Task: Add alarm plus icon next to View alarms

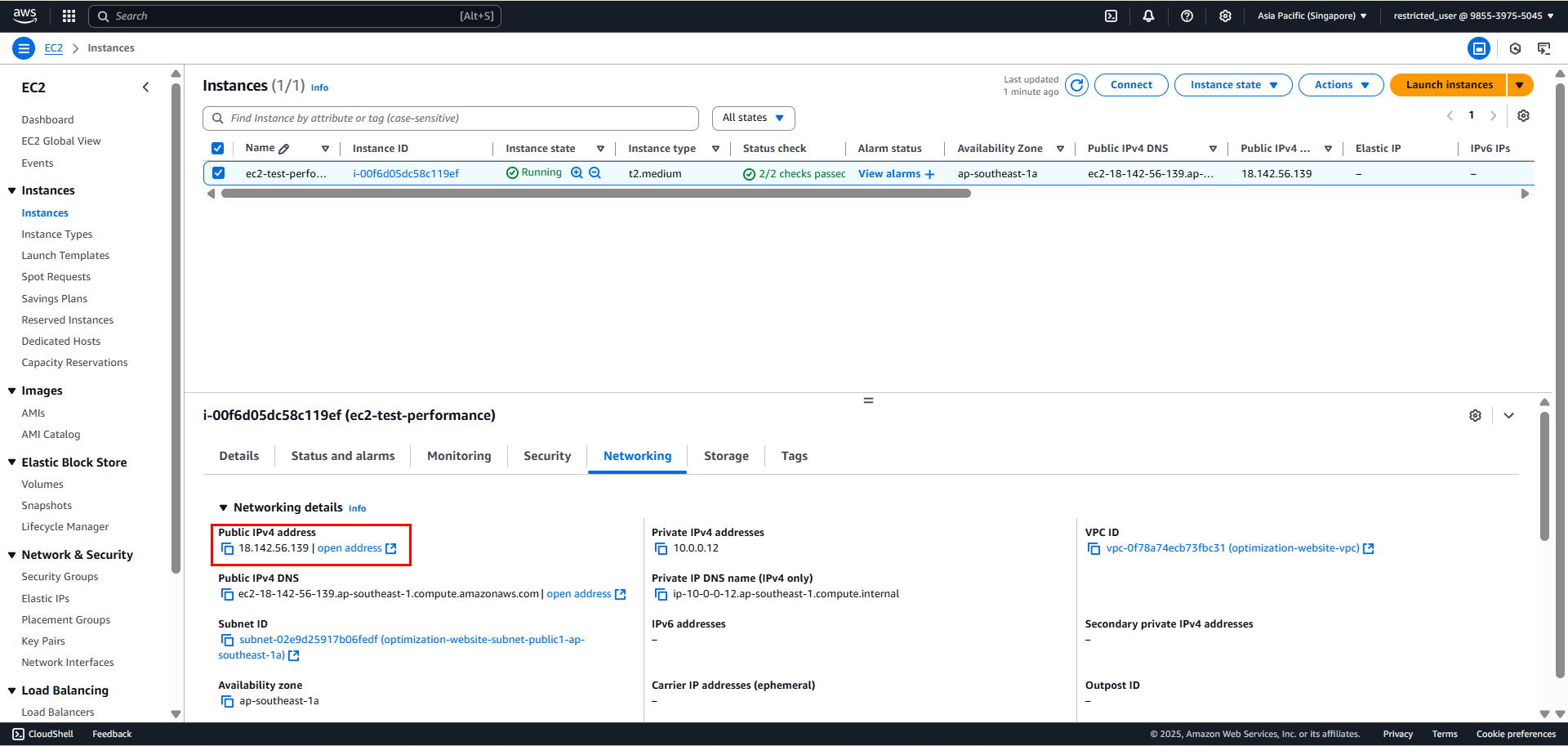Action: point(929,174)
